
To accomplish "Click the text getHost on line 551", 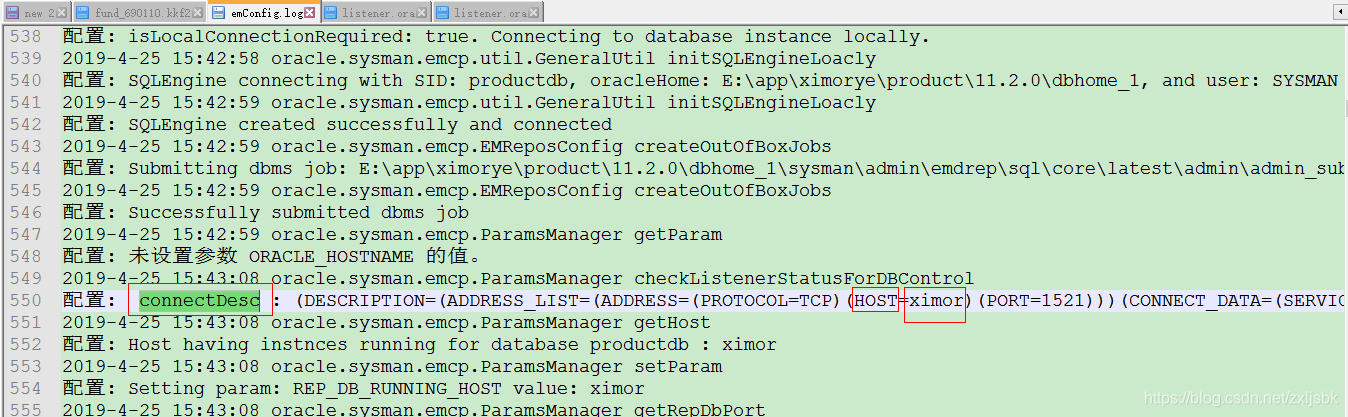I will click(x=672, y=323).
